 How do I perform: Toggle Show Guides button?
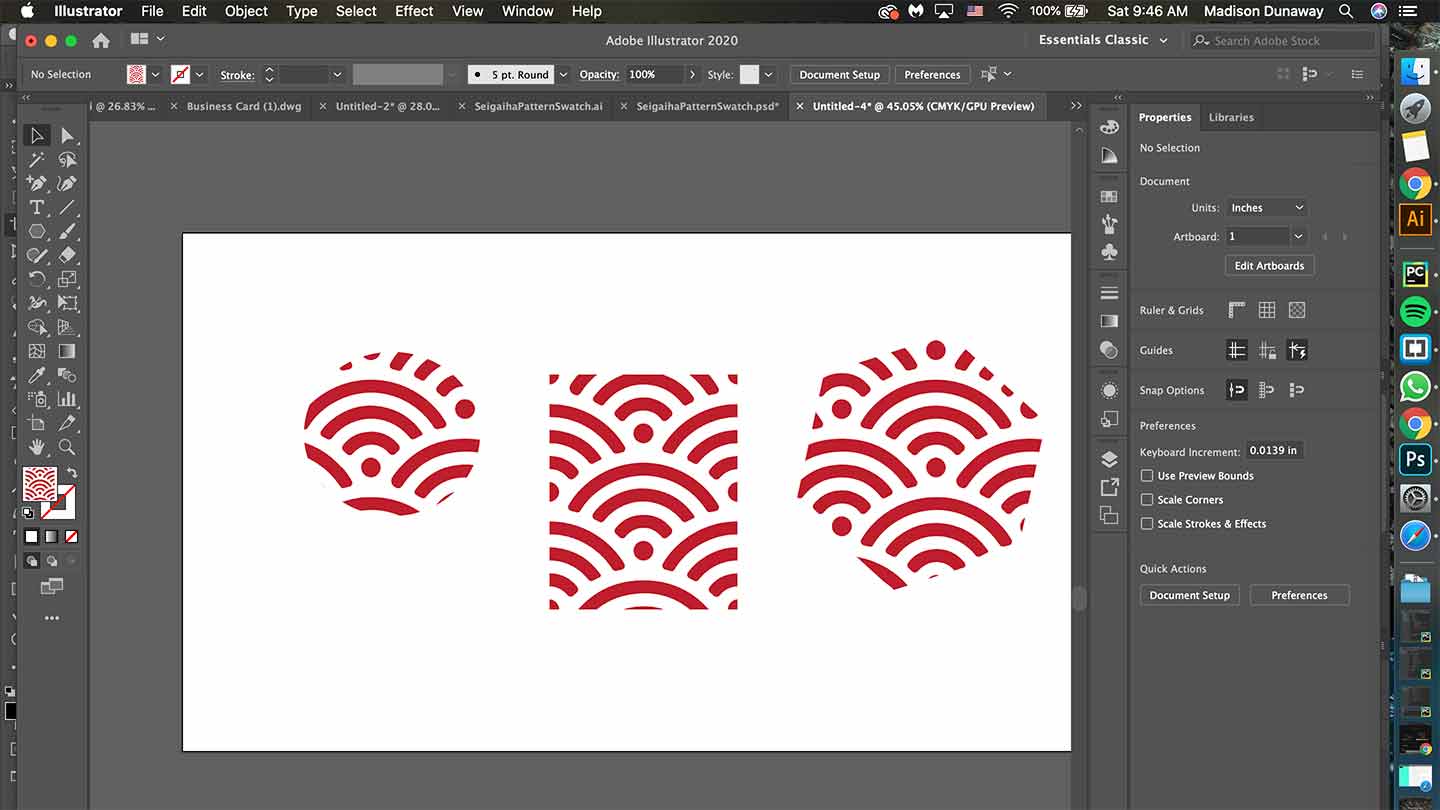tap(1237, 350)
